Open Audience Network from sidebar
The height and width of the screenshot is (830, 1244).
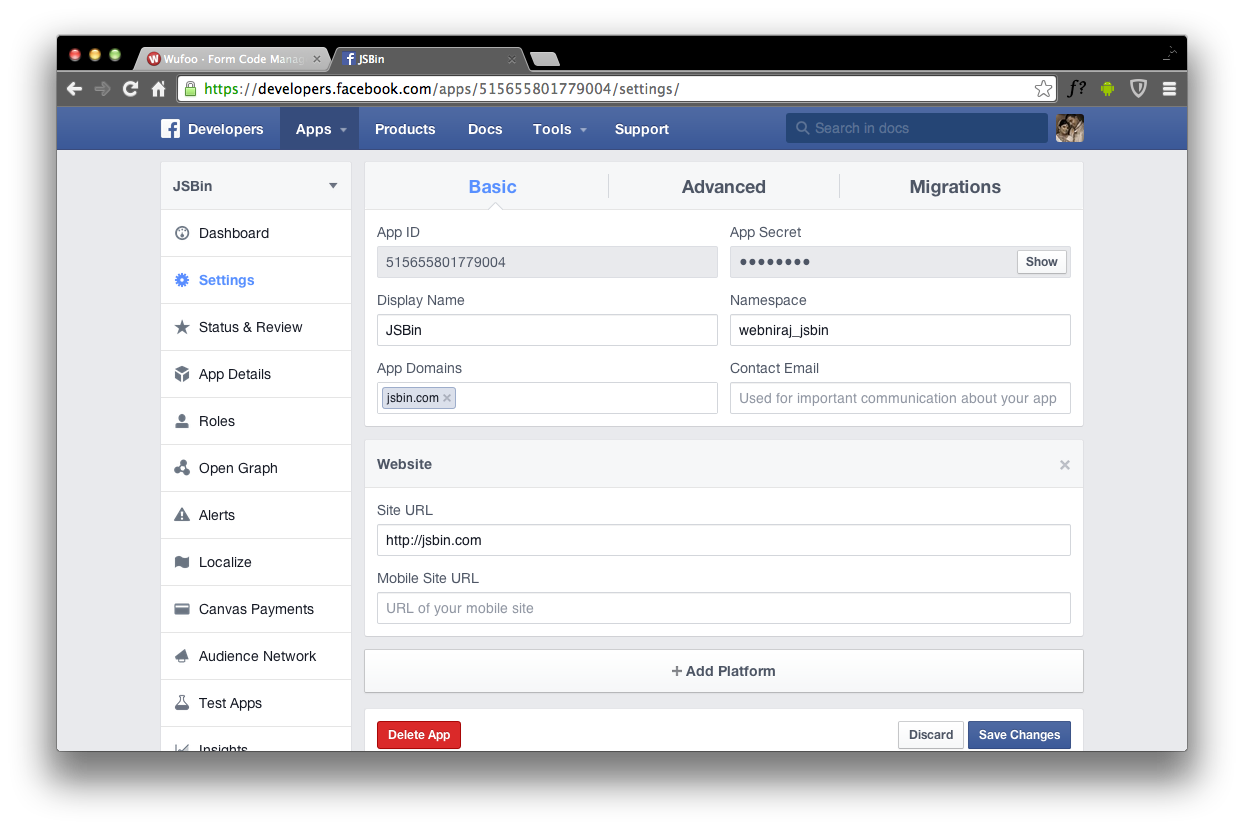click(x=256, y=656)
